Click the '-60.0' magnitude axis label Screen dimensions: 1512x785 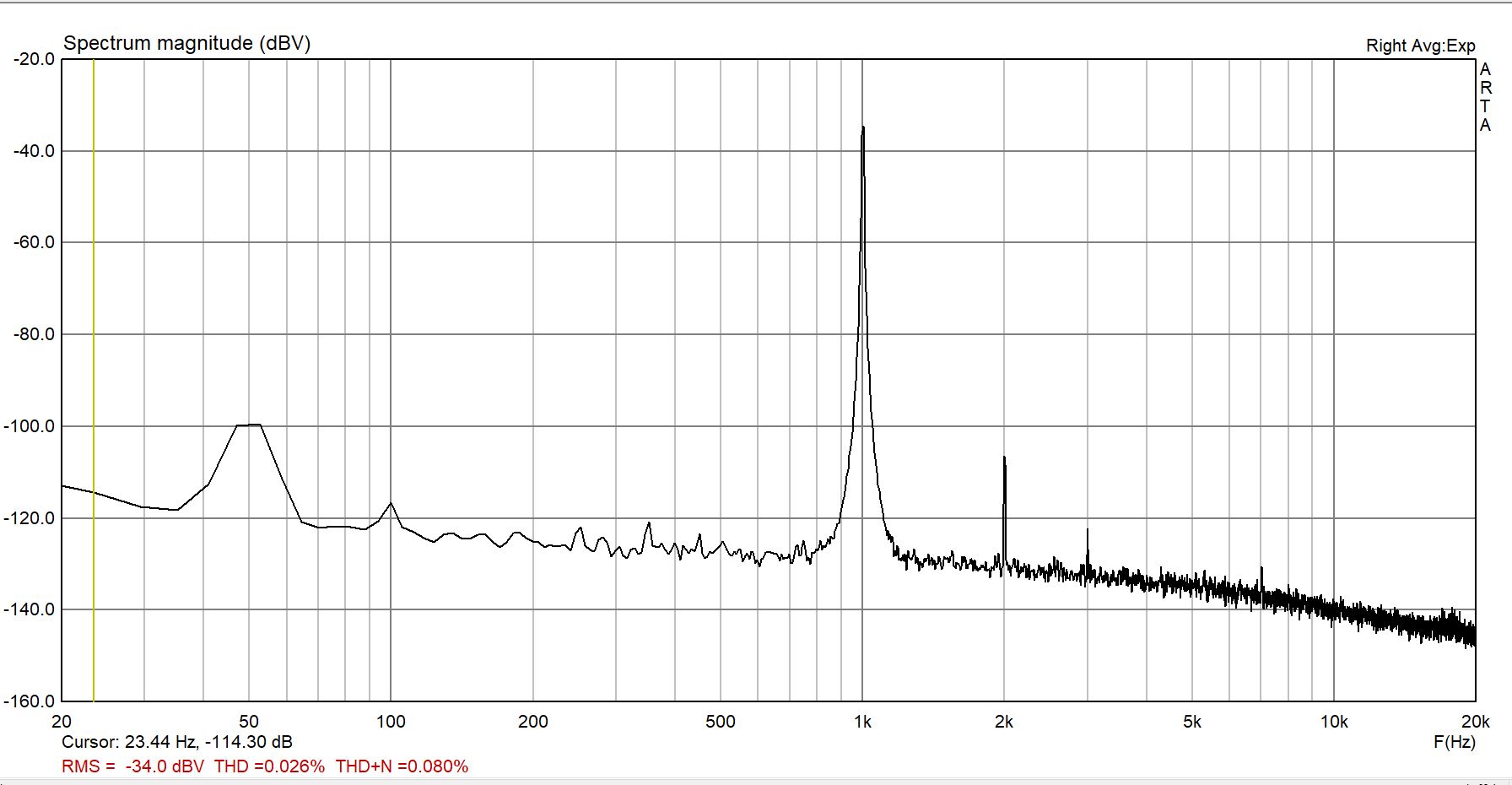pos(34,242)
